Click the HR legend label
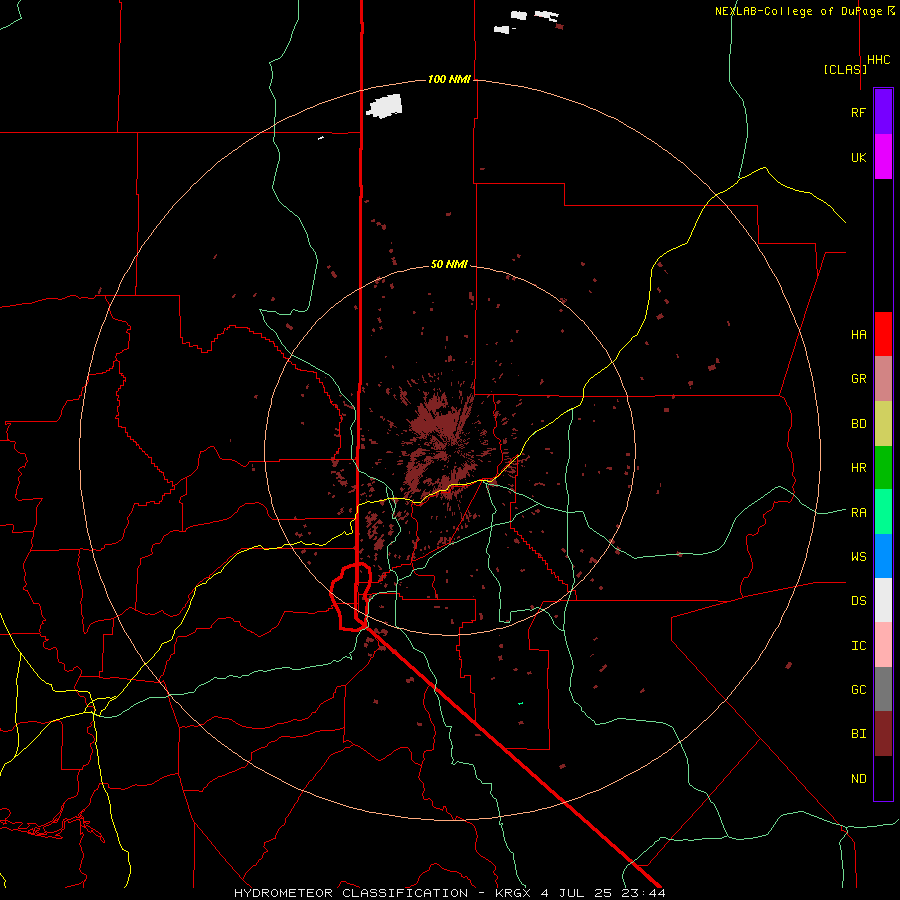This screenshot has height=900, width=900. point(858,468)
